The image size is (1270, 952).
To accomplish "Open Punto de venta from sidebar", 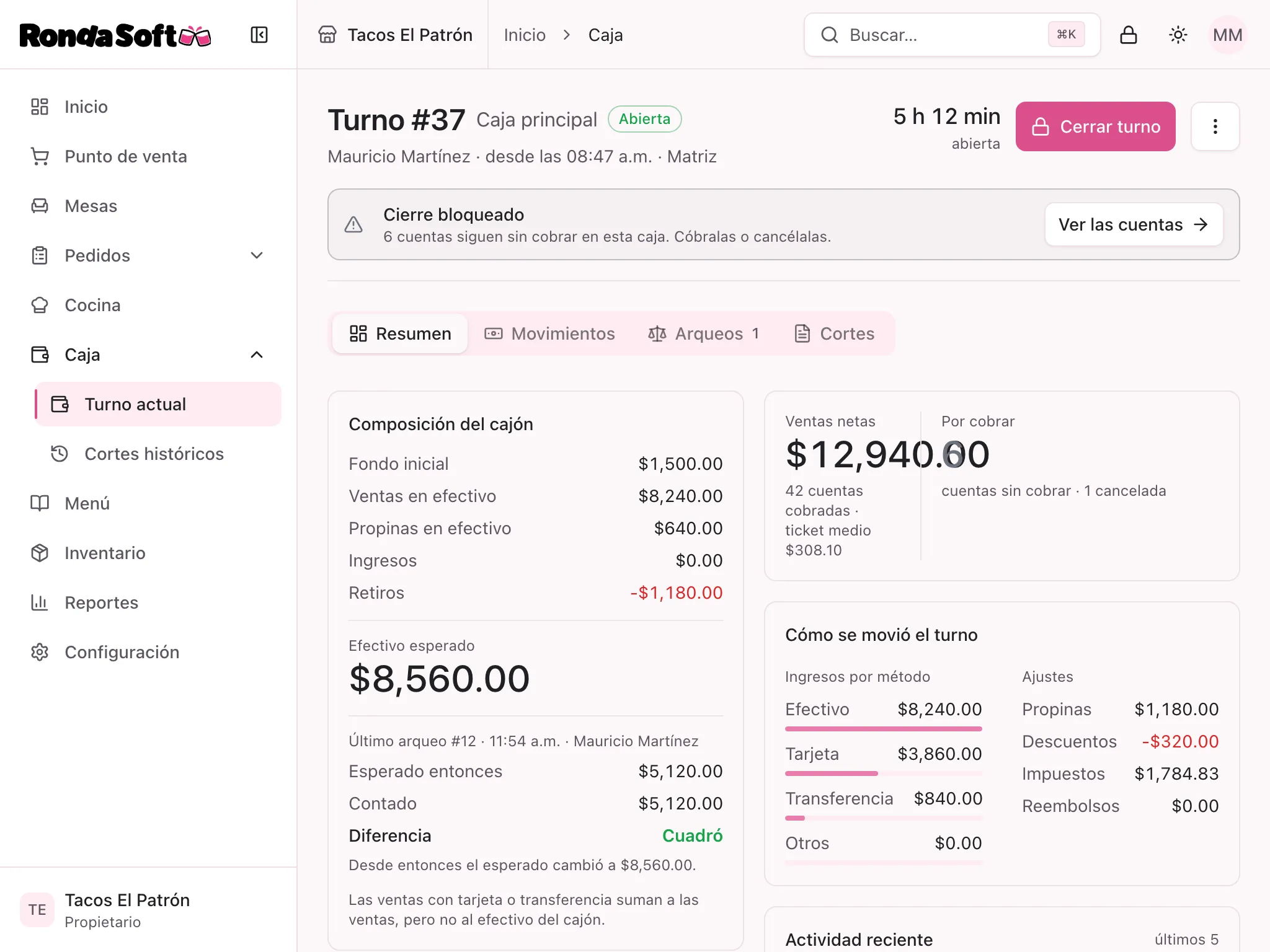I will click(x=149, y=156).
